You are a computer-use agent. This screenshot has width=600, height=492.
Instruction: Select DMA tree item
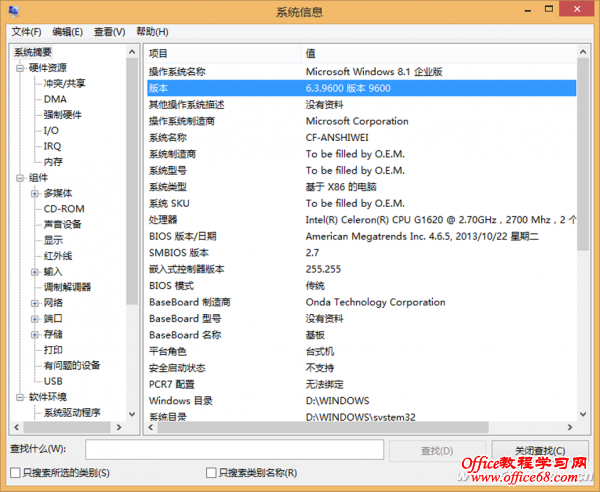(55, 99)
